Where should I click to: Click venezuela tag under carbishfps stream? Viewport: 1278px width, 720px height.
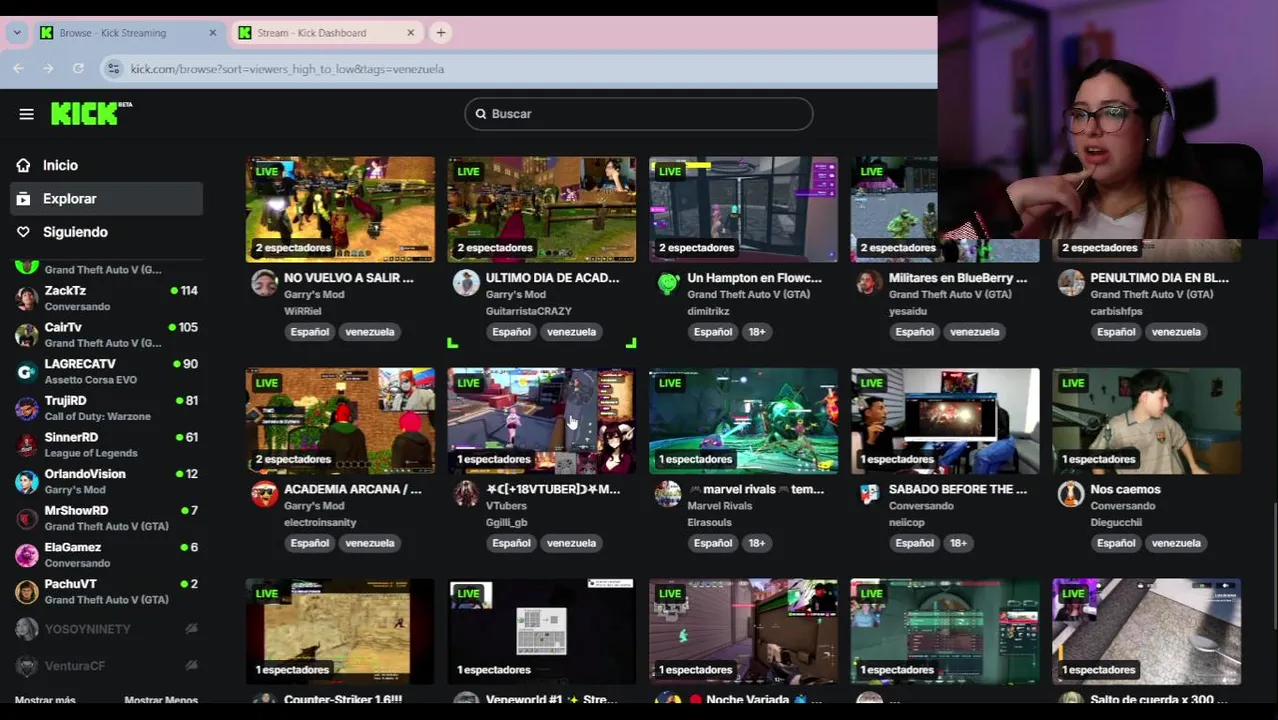[1176, 332]
